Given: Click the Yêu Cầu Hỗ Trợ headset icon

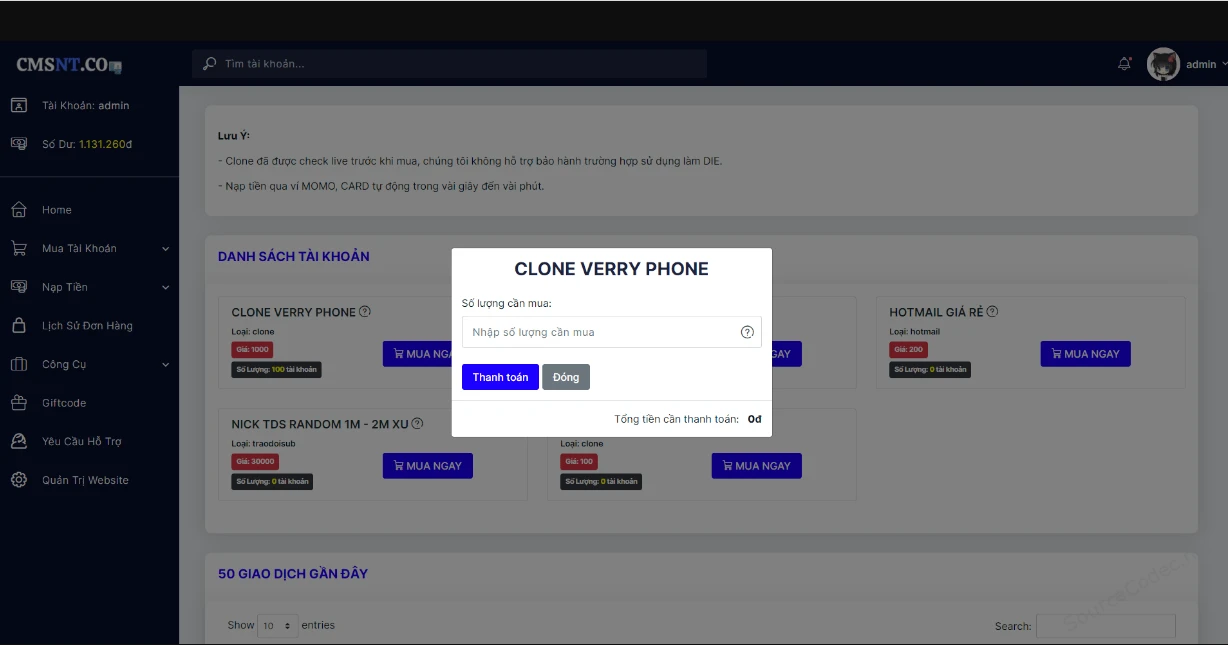Looking at the screenshot, I should [18, 441].
